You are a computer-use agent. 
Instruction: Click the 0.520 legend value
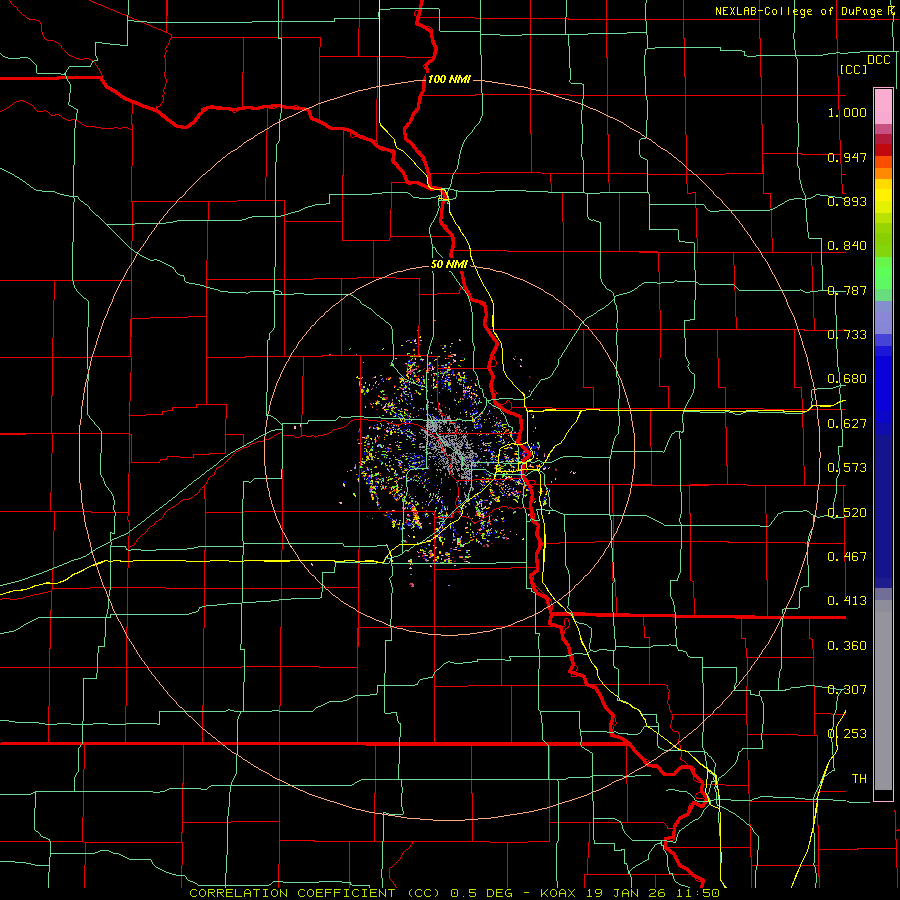(x=847, y=513)
